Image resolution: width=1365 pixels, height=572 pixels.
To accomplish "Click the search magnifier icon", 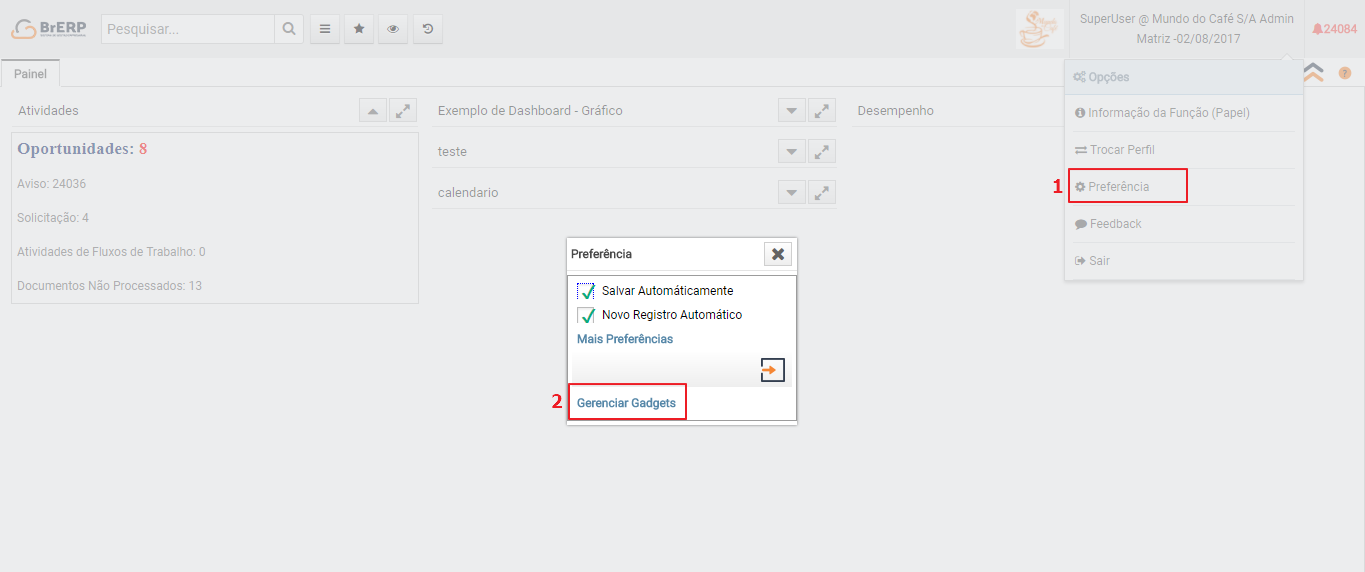I will click(x=289, y=29).
